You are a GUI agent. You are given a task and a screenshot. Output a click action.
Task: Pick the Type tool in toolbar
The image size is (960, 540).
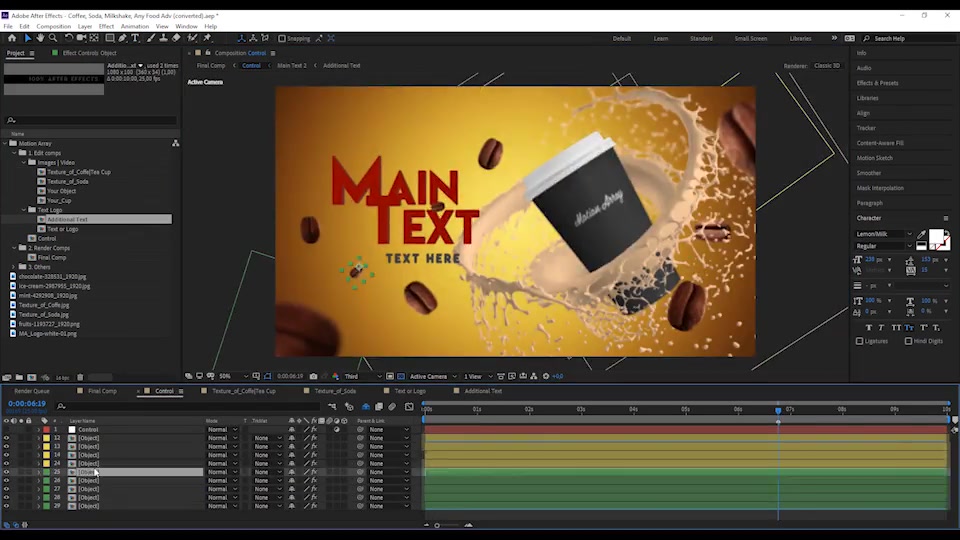[x=135, y=38]
